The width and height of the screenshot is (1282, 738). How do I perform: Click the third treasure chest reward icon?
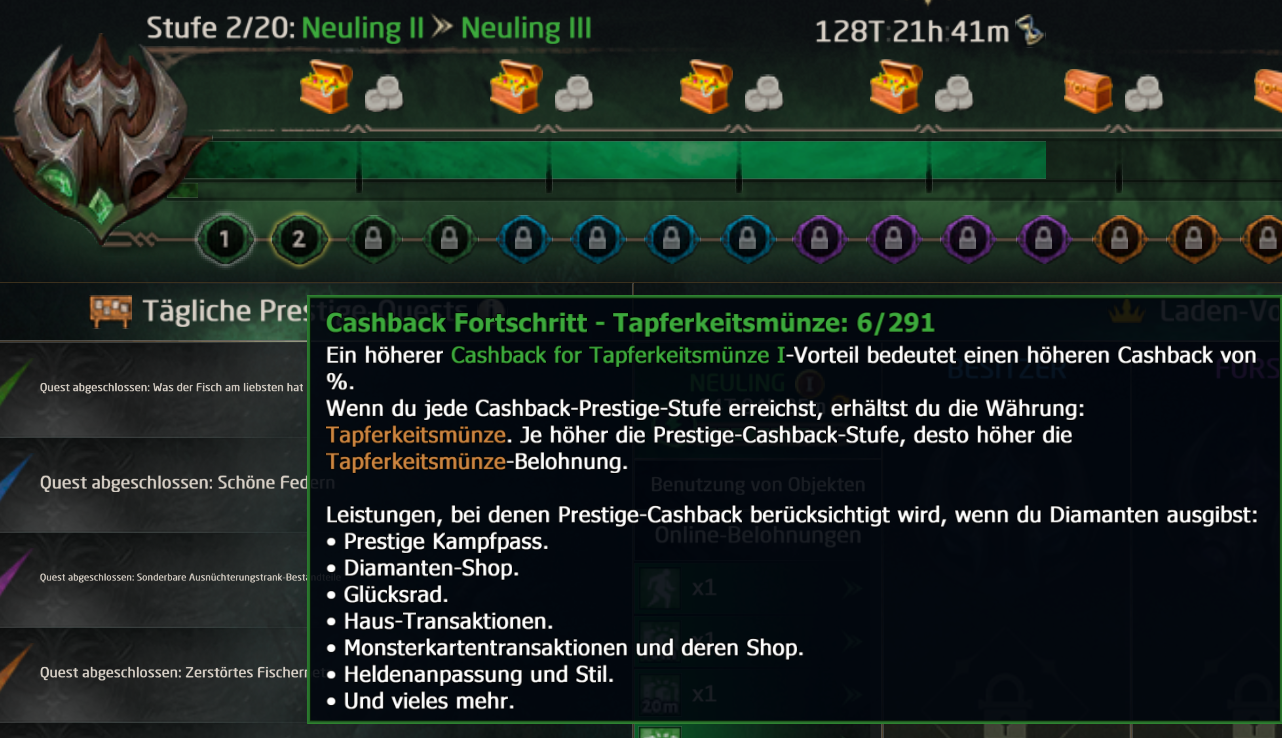point(706,87)
